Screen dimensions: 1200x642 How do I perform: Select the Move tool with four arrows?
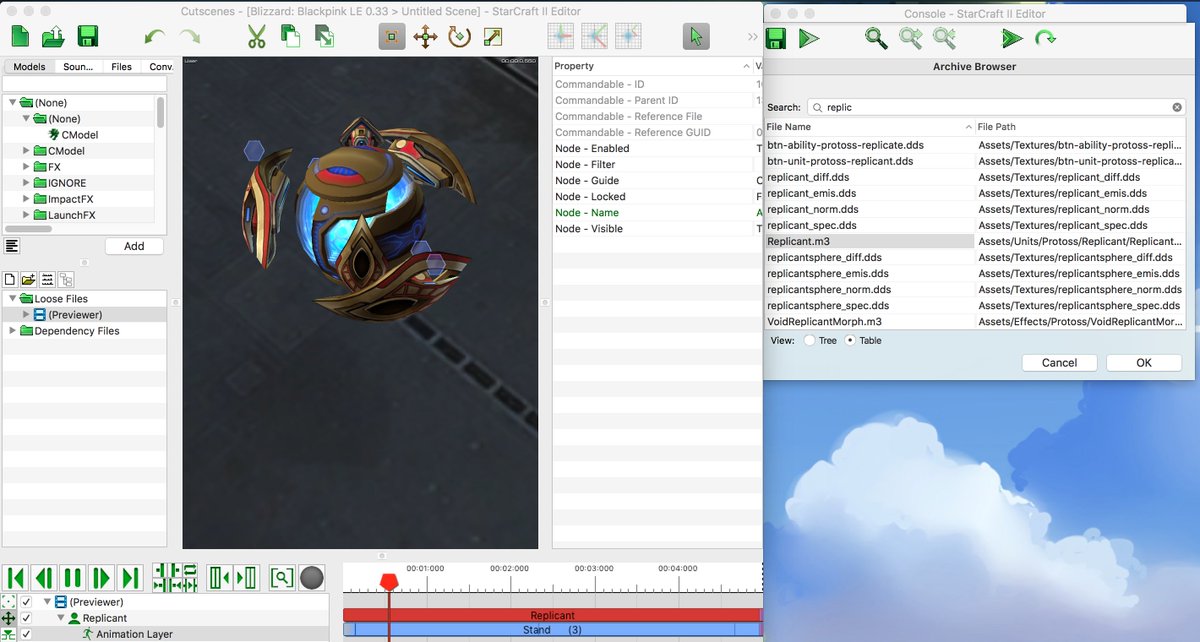[425, 37]
